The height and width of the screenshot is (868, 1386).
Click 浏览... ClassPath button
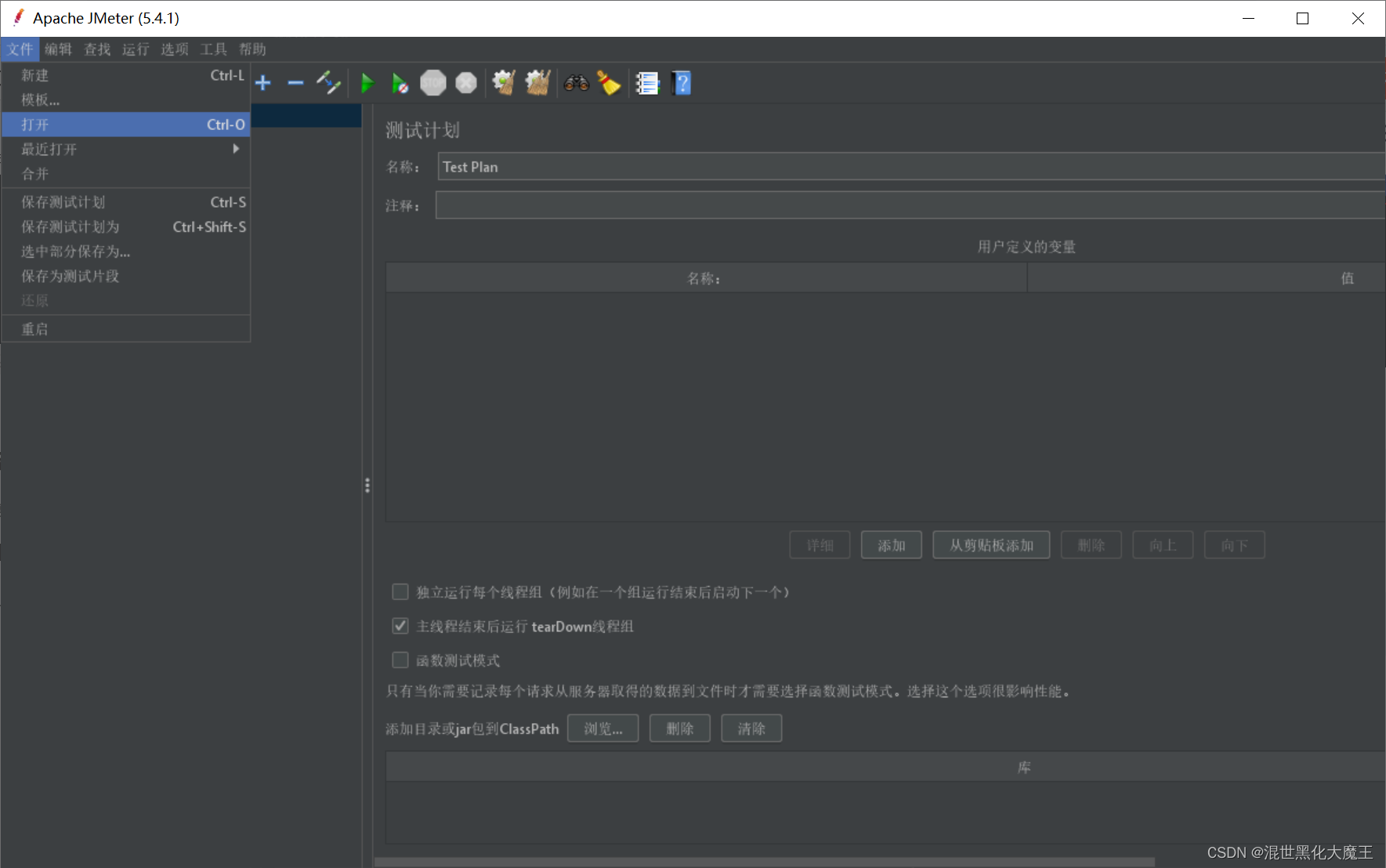603,729
